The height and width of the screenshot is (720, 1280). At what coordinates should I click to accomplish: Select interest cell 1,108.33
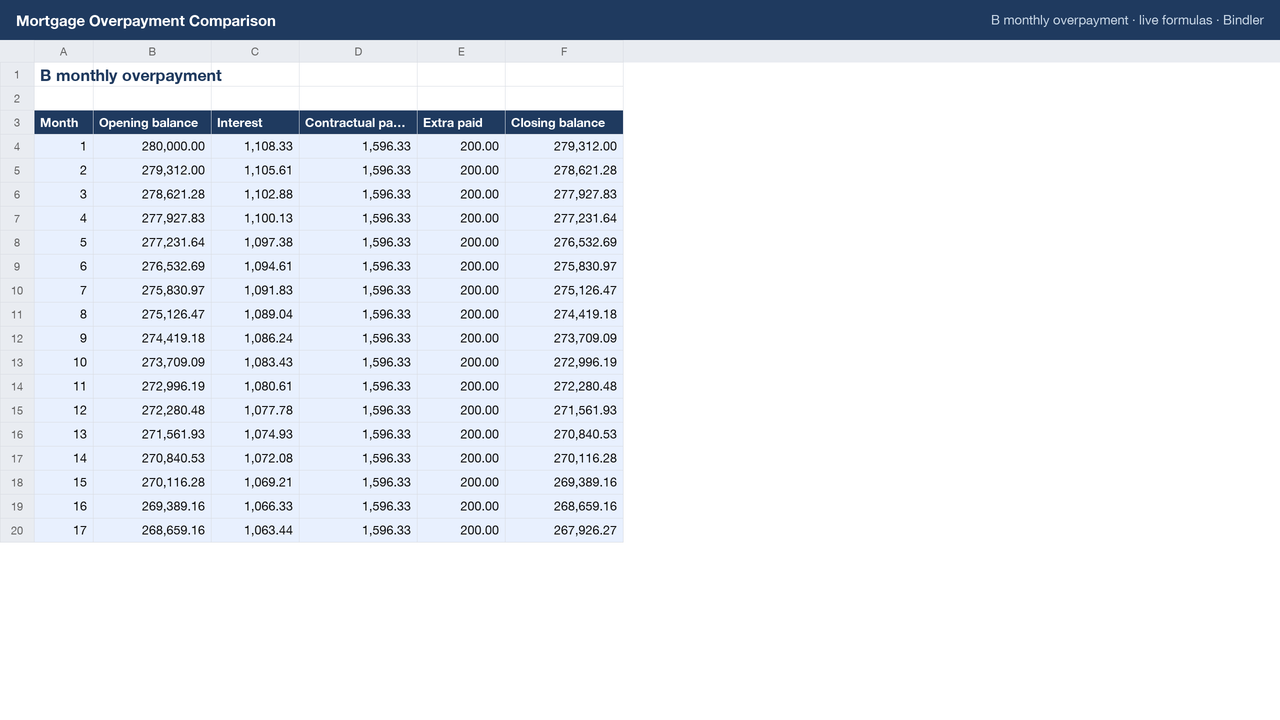pyautogui.click(x=255, y=147)
